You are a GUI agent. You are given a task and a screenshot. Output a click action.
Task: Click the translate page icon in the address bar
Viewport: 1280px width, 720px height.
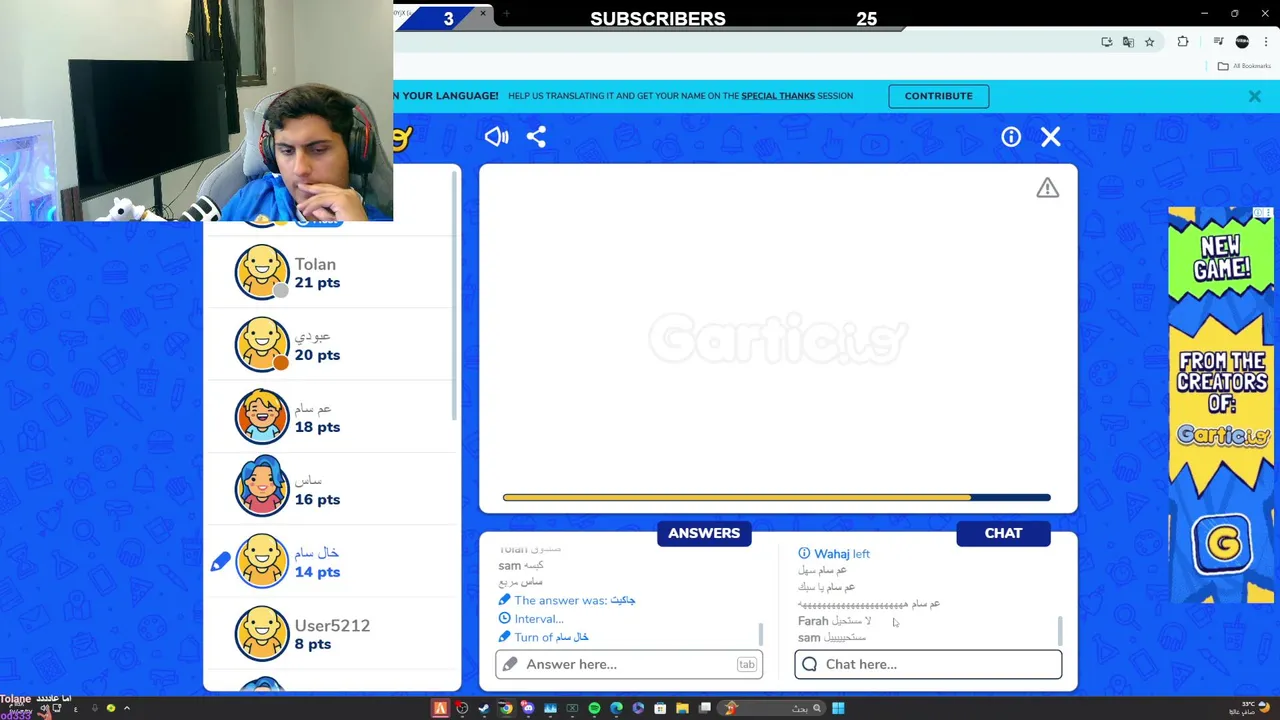(x=1128, y=42)
